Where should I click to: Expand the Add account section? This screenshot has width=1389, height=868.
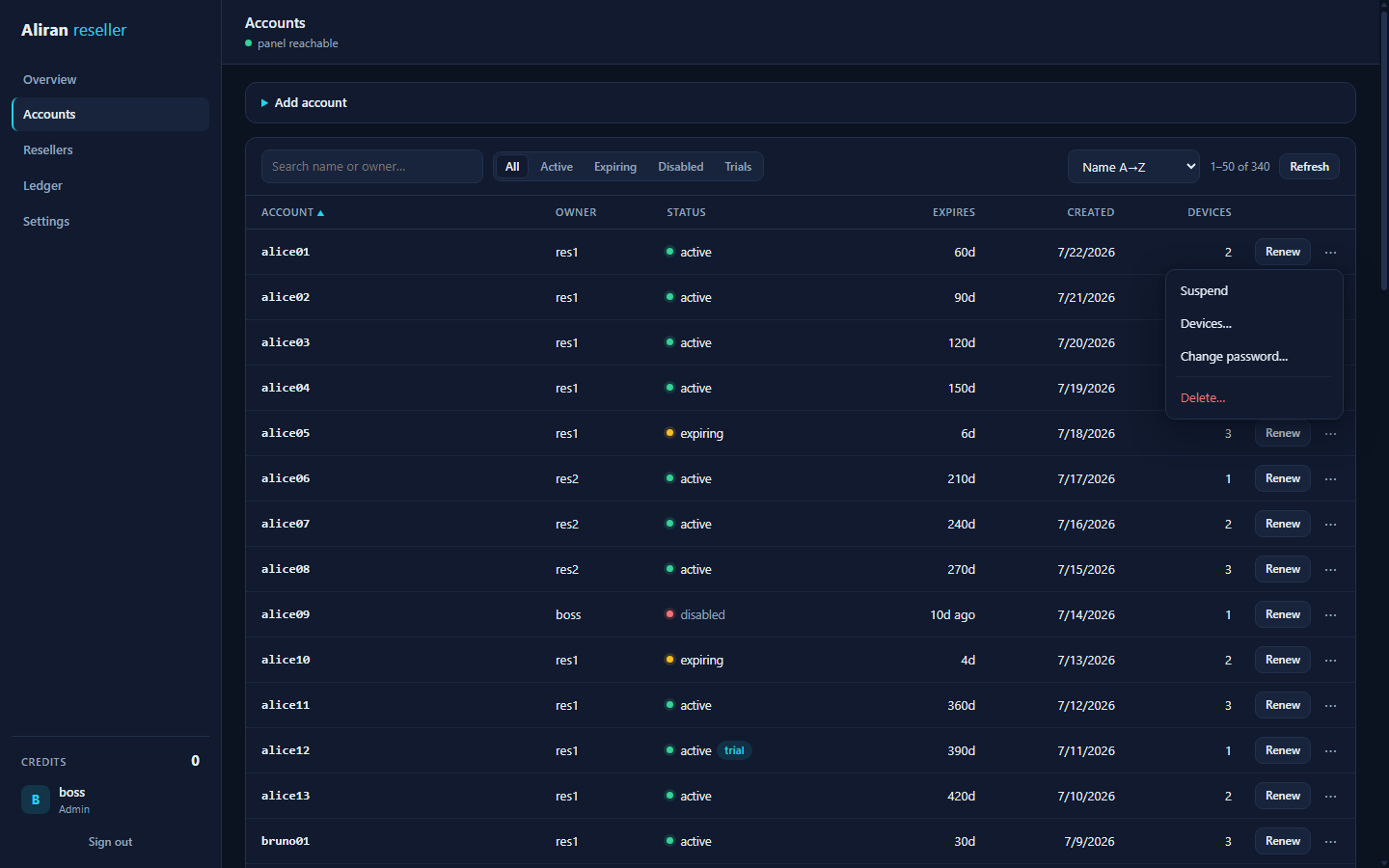(x=801, y=102)
